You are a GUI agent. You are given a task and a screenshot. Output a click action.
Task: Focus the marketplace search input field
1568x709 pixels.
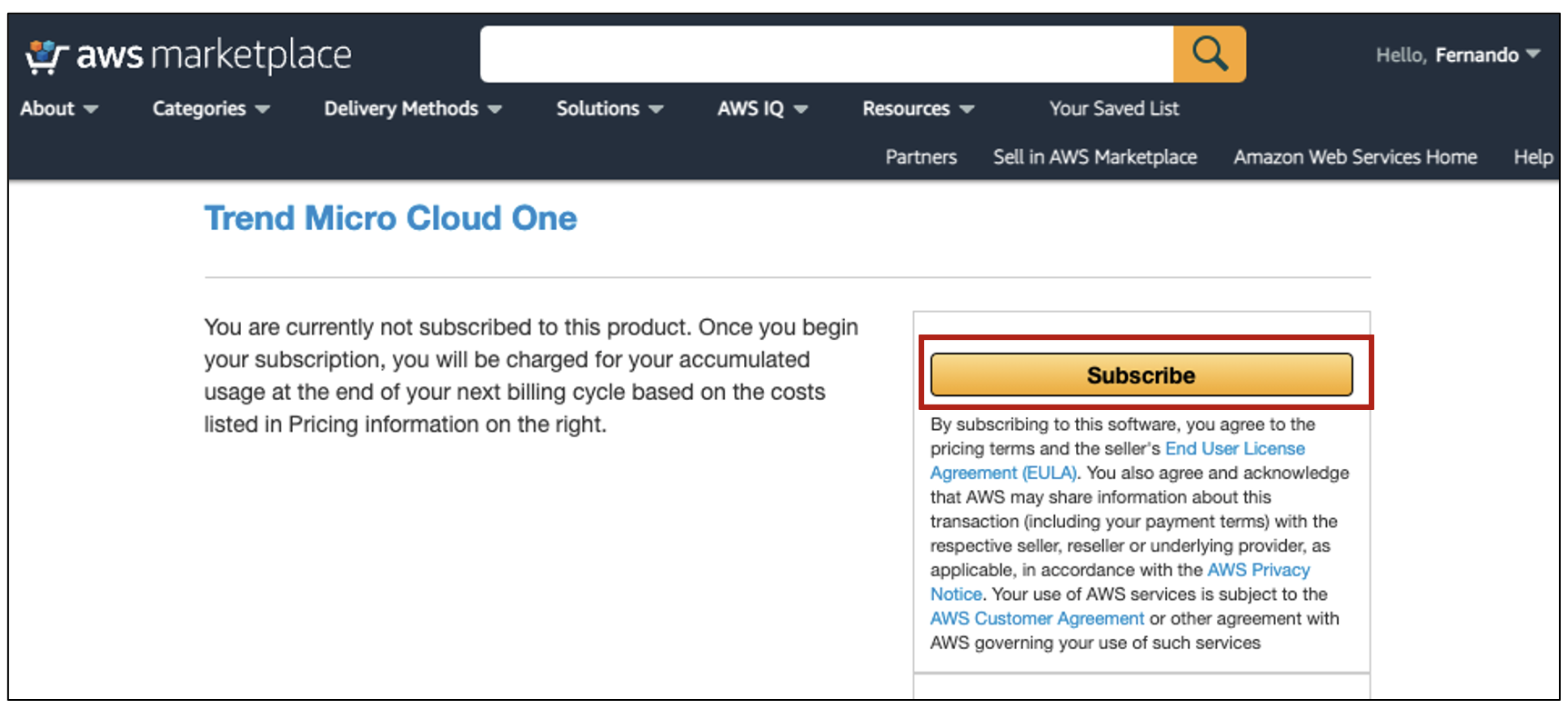(827, 55)
